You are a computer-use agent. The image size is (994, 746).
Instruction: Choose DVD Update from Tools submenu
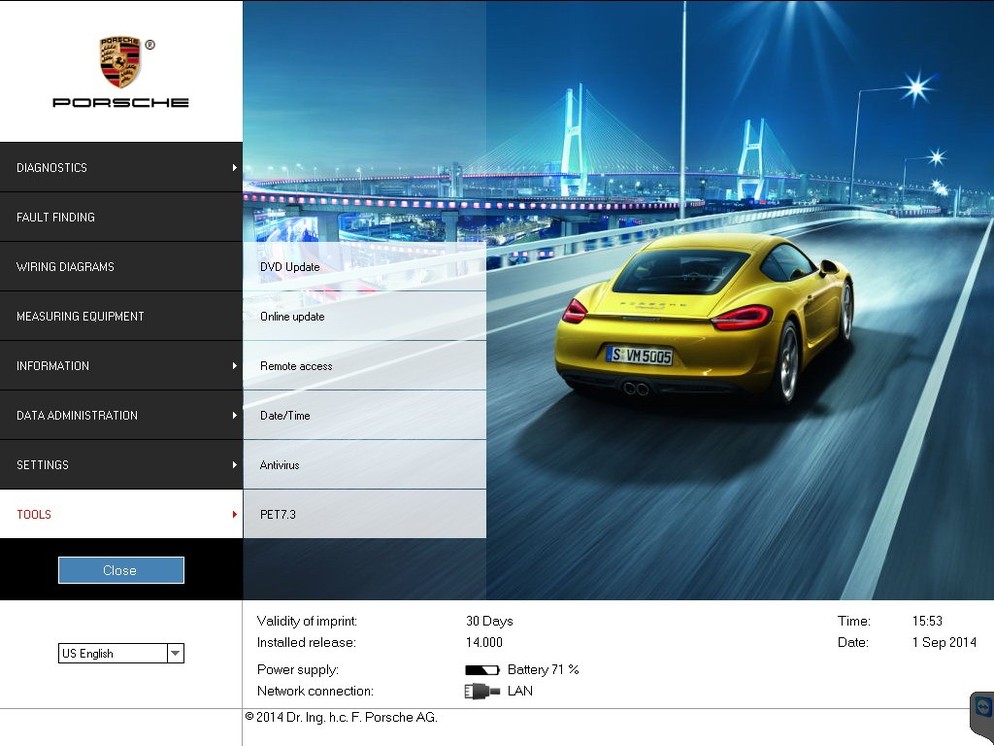365,267
